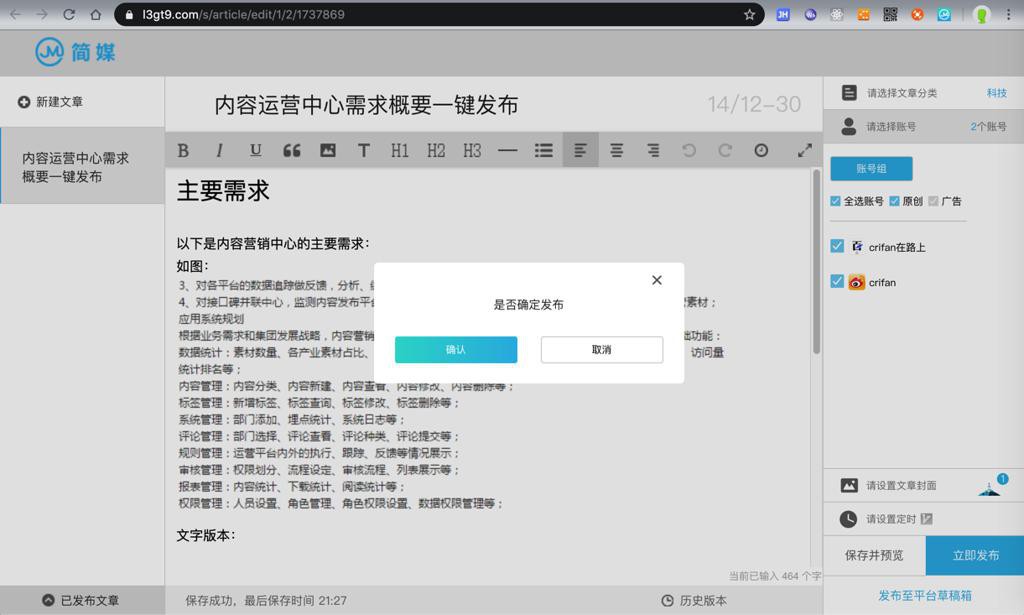Image resolution: width=1024 pixels, height=615 pixels.
Task: Open the browser profile avatar
Action: 981,14
